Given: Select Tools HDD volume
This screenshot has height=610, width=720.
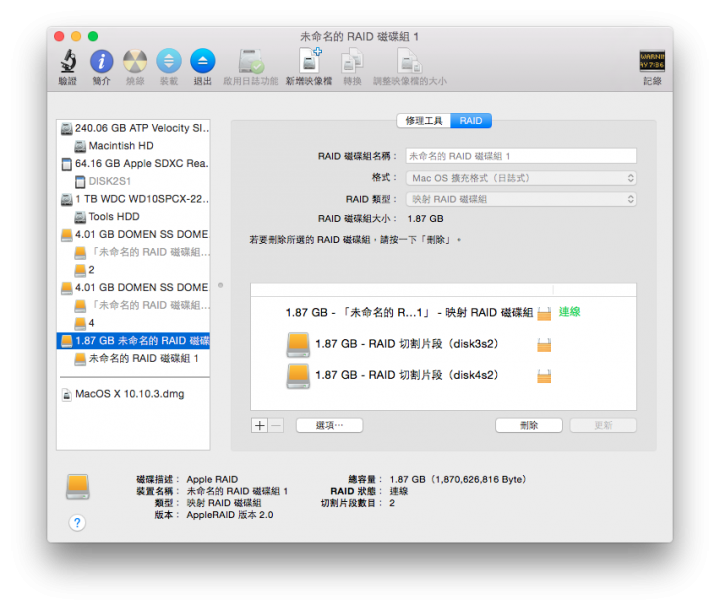Looking at the screenshot, I should 134,216.
